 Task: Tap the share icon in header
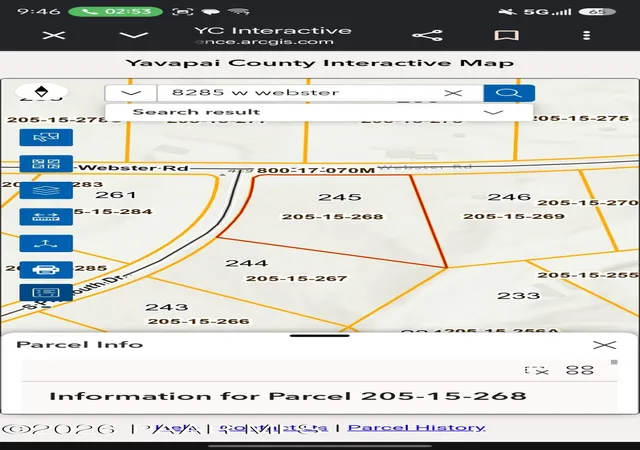[427, 36]
